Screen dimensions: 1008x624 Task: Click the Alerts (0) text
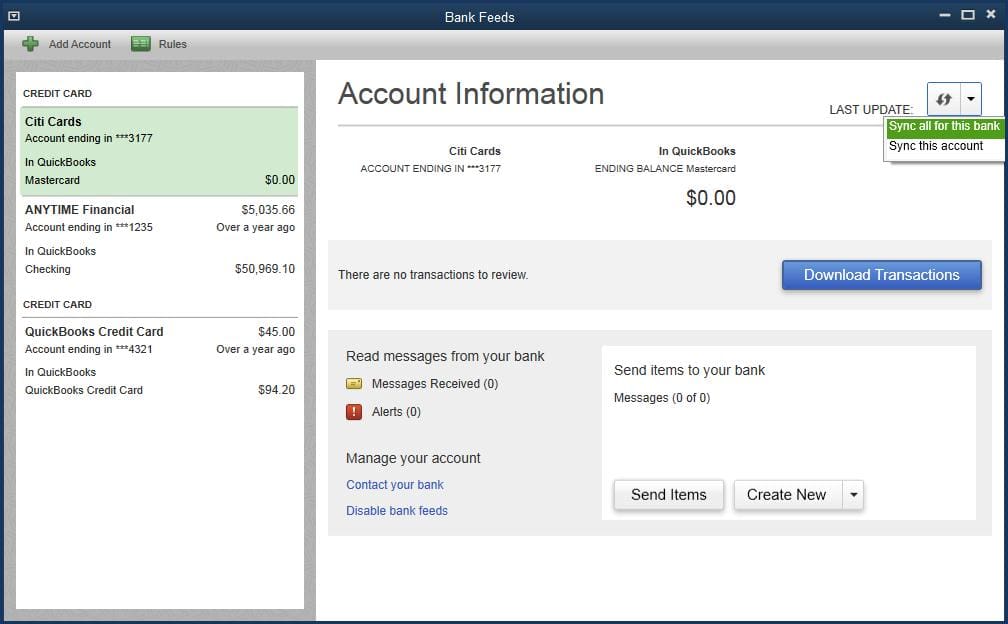[x=396, y=412]
